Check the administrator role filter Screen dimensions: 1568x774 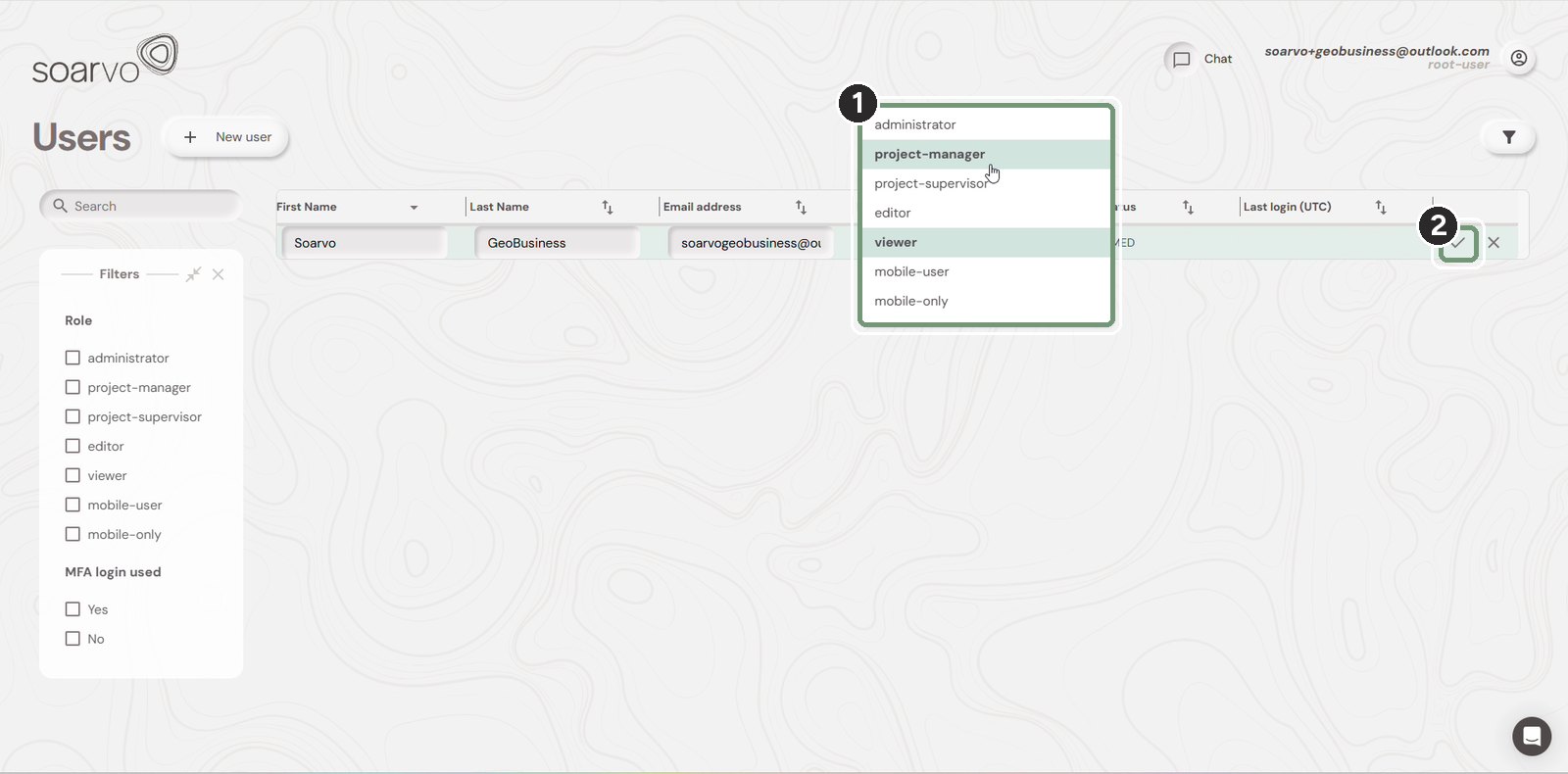73,358
